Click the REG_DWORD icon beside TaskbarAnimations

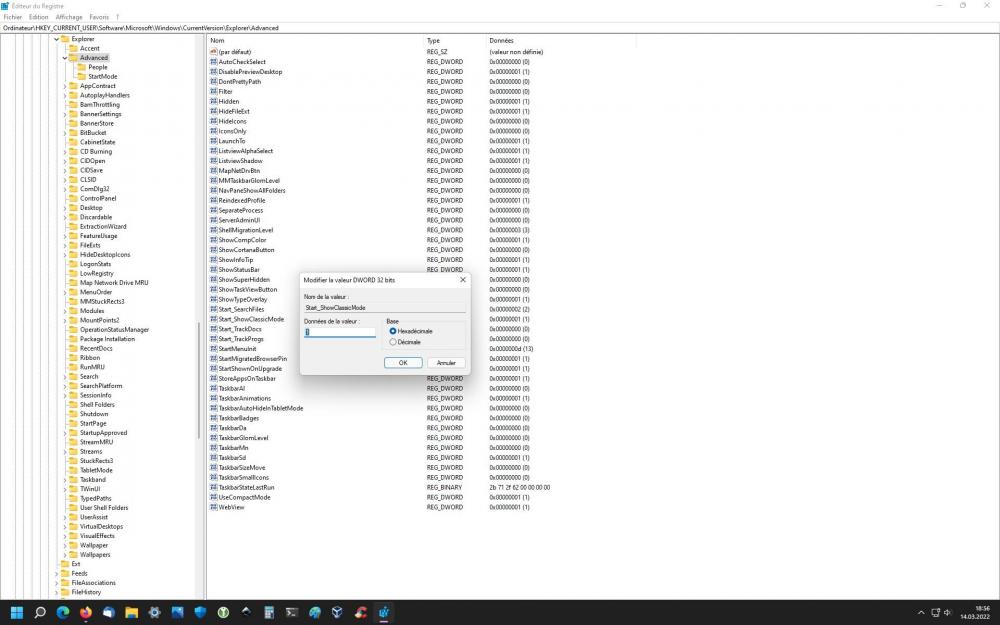(214, 398)
